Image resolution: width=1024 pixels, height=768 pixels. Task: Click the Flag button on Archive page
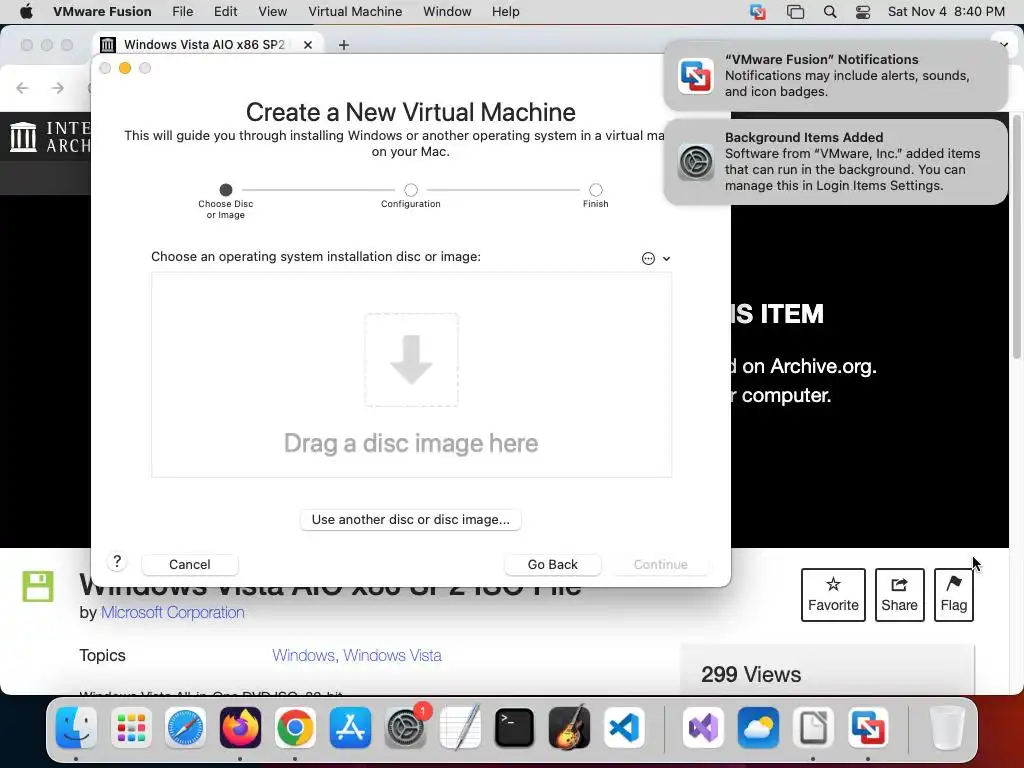click(953, 595)
